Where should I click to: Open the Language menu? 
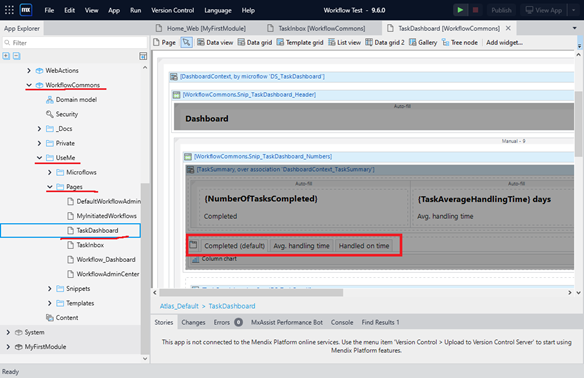[218, 10]
